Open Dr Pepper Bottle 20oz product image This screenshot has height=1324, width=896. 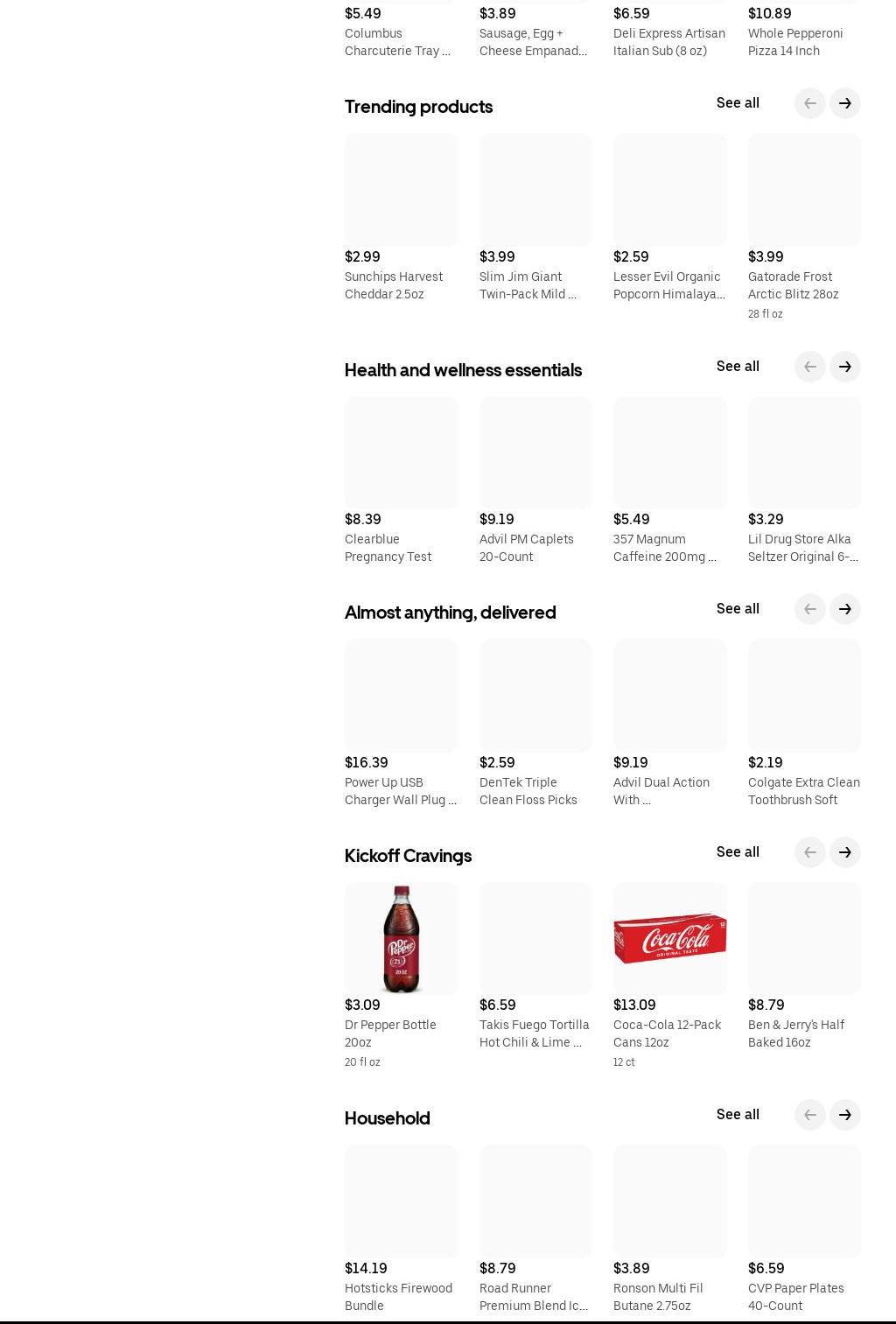[401, 938]
